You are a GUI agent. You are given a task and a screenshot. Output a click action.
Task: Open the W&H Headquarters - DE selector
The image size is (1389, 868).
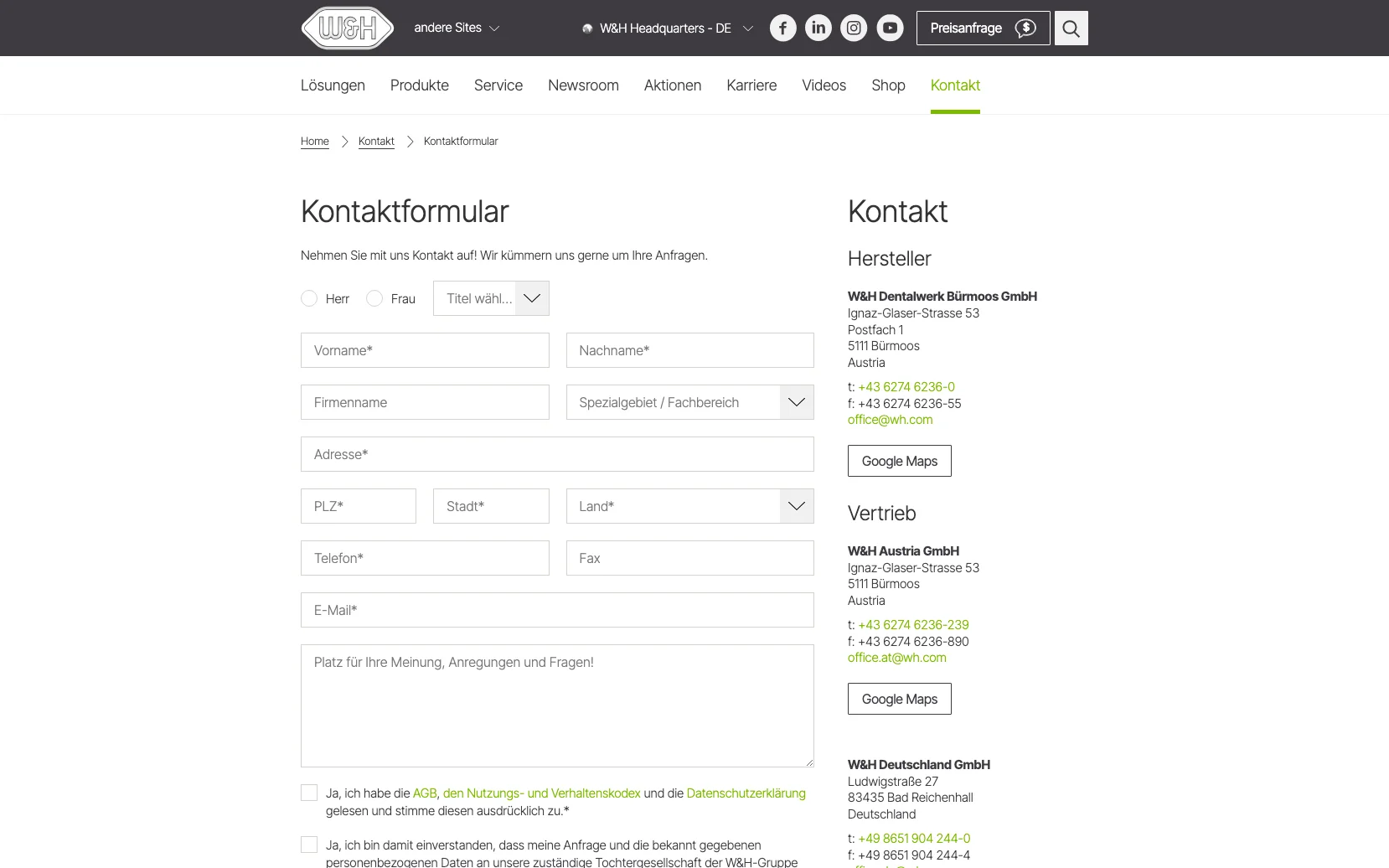(x=668, y=28)
